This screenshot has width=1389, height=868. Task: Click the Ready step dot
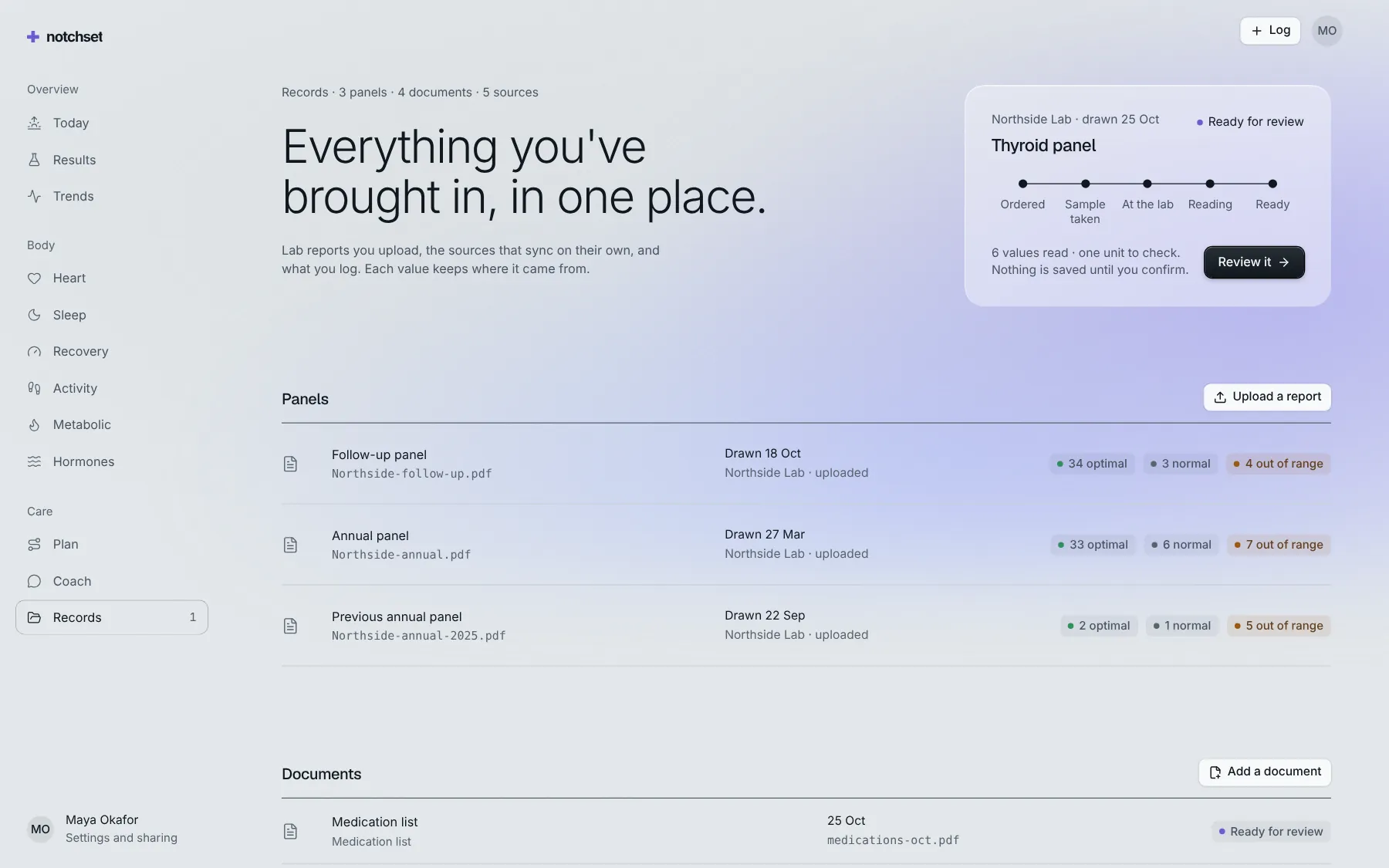(1272, 184)
